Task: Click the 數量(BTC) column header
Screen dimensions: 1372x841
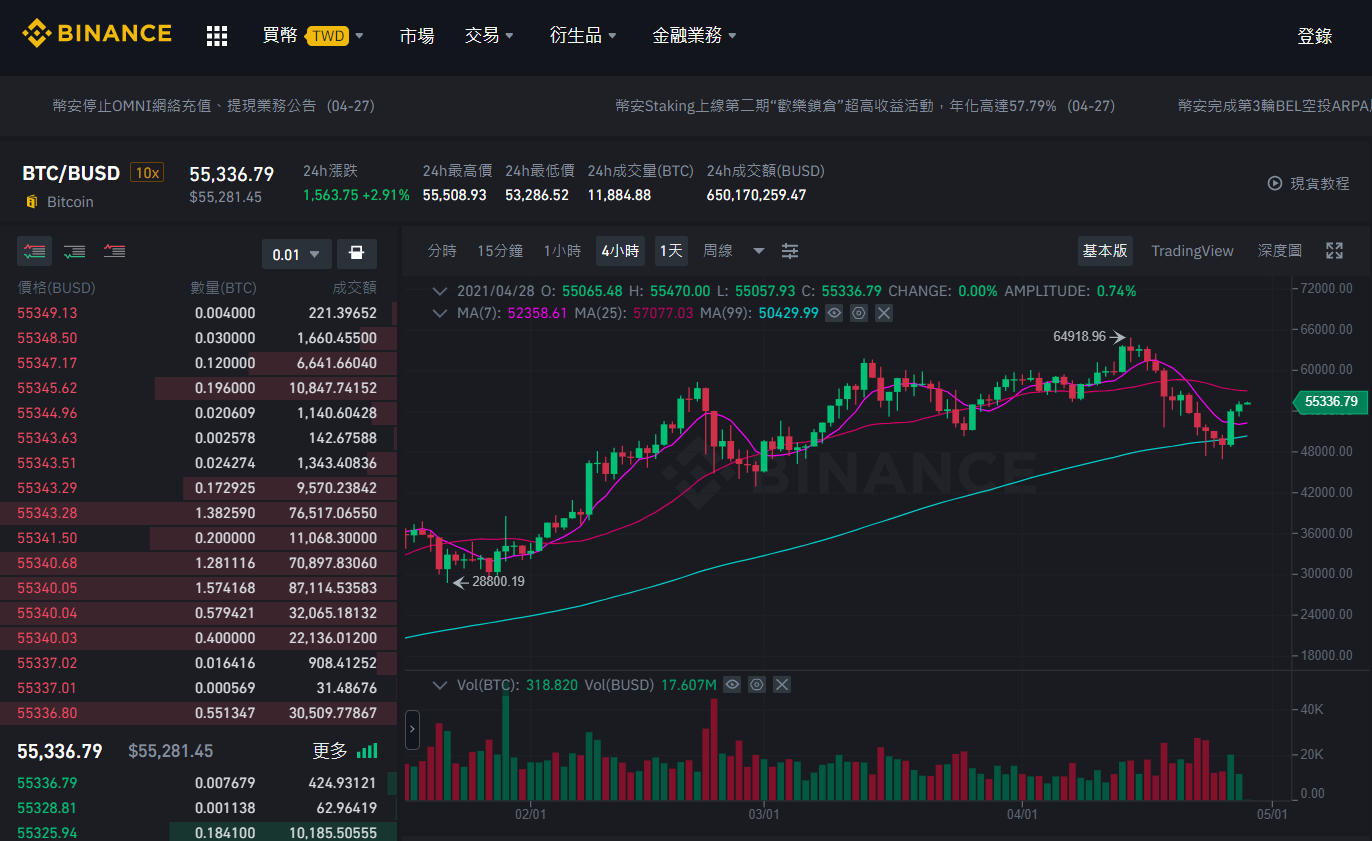Action: tap(224, 288)
